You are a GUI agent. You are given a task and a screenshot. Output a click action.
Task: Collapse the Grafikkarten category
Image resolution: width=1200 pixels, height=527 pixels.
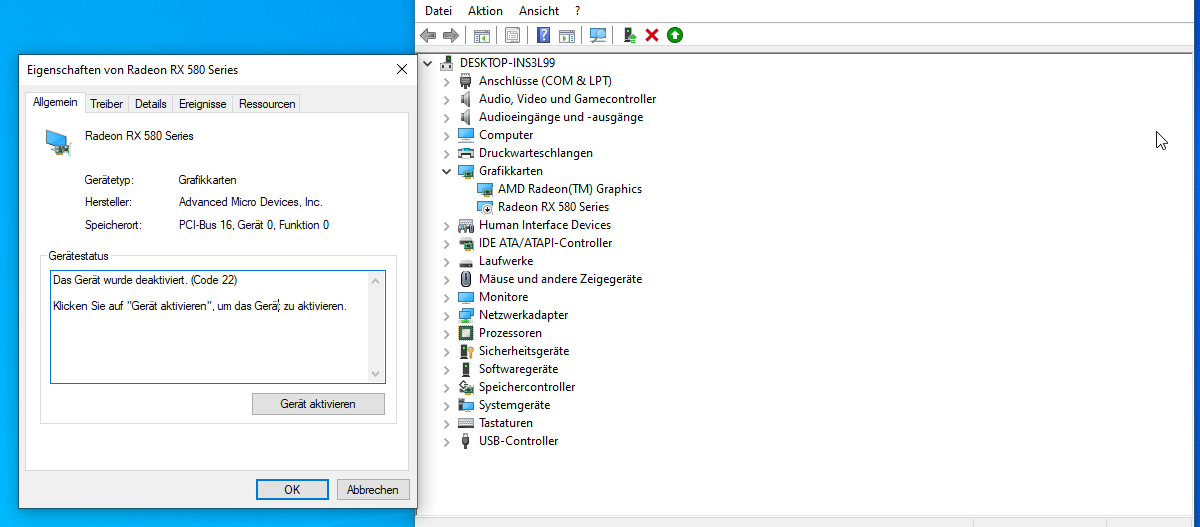tap(447, 171)
